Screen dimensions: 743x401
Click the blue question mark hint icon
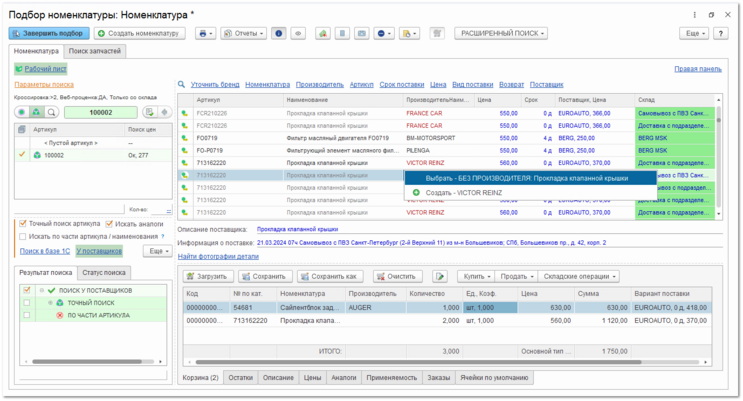point(163,236)
